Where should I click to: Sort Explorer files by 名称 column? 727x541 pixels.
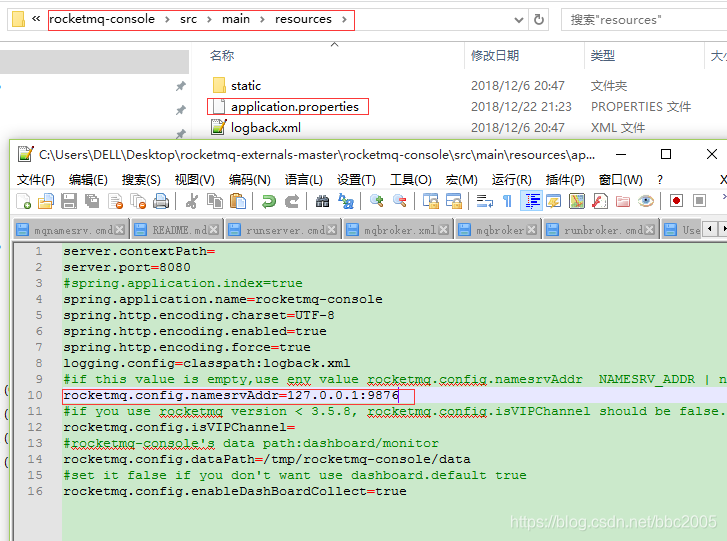[x=222, y=56]
